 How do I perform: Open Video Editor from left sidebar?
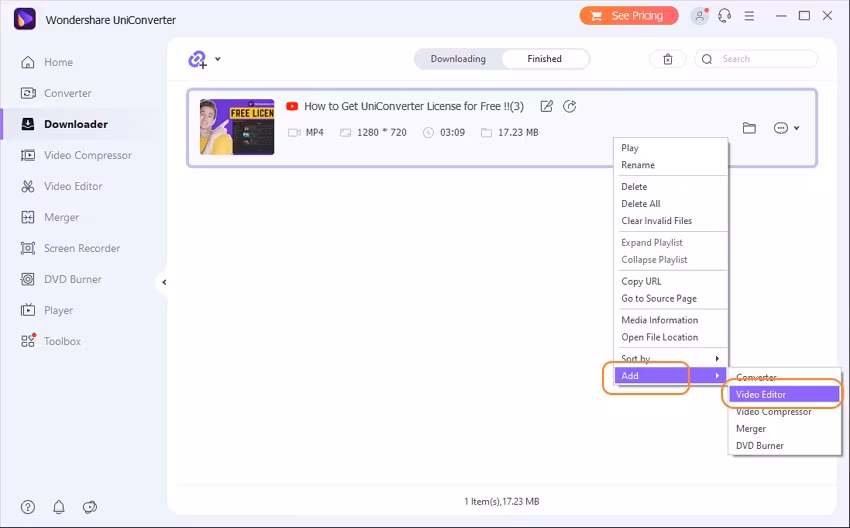61,186
